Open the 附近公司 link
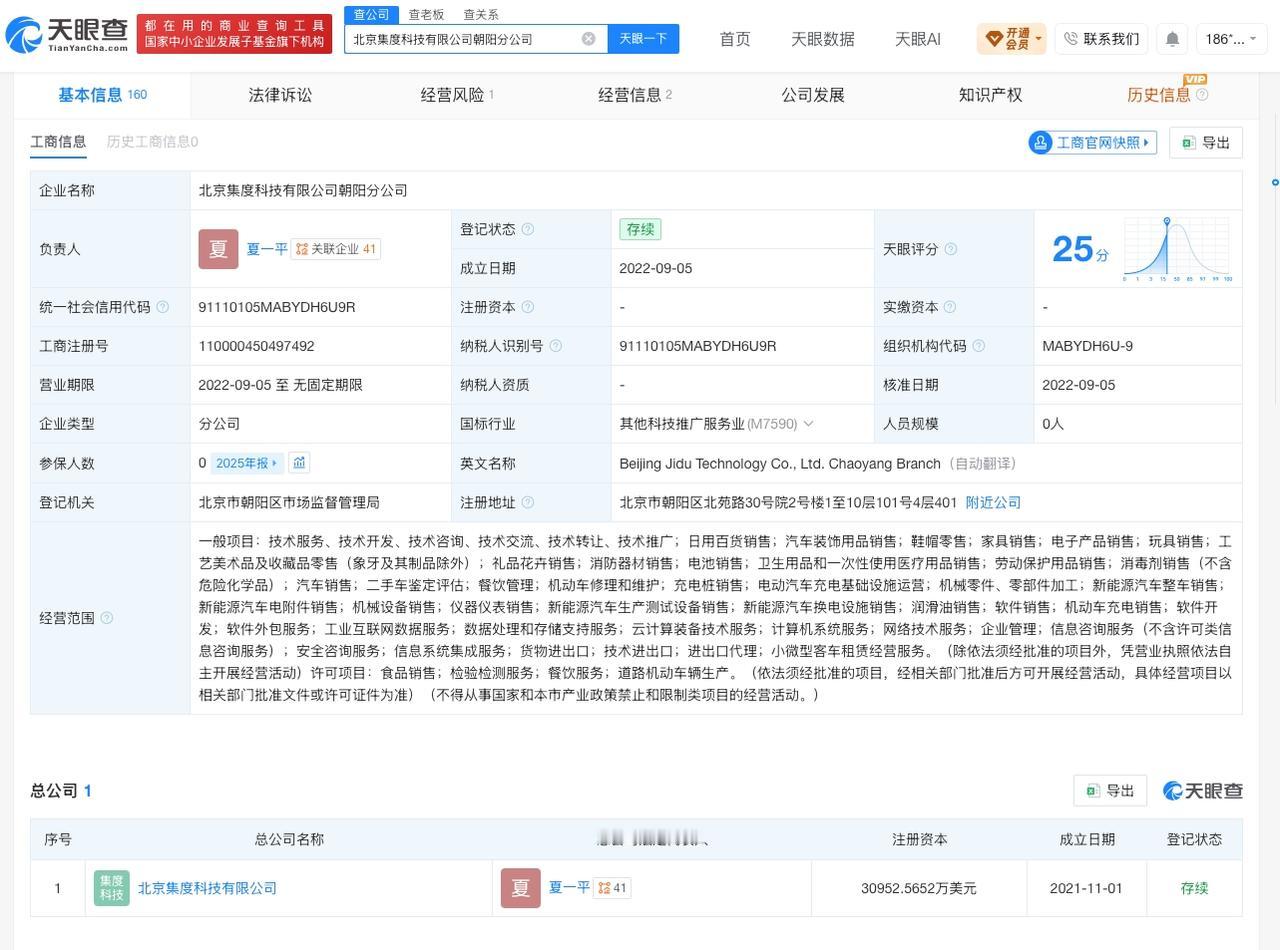 point(993,502)
